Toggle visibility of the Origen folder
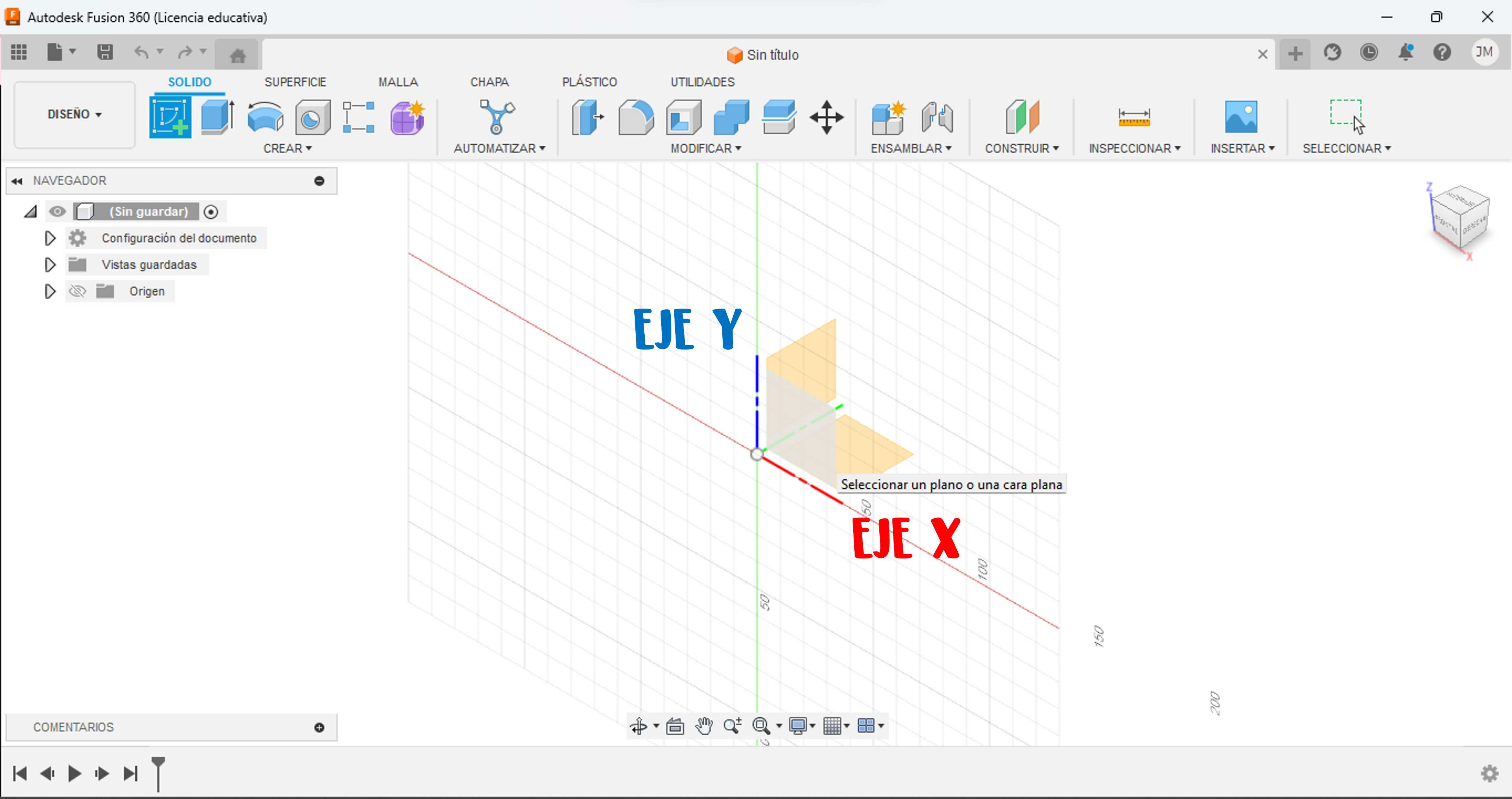 pos(77,291)
